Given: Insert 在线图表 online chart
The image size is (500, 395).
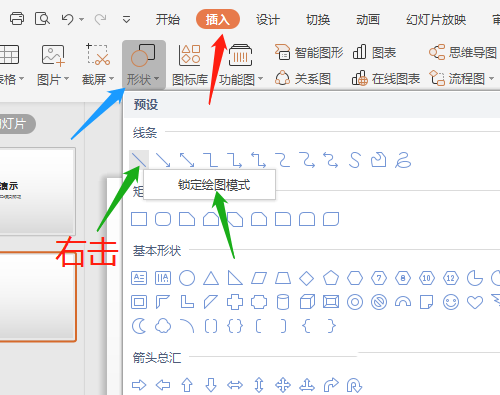Looking at the screenshot, I should pos(386,79).
